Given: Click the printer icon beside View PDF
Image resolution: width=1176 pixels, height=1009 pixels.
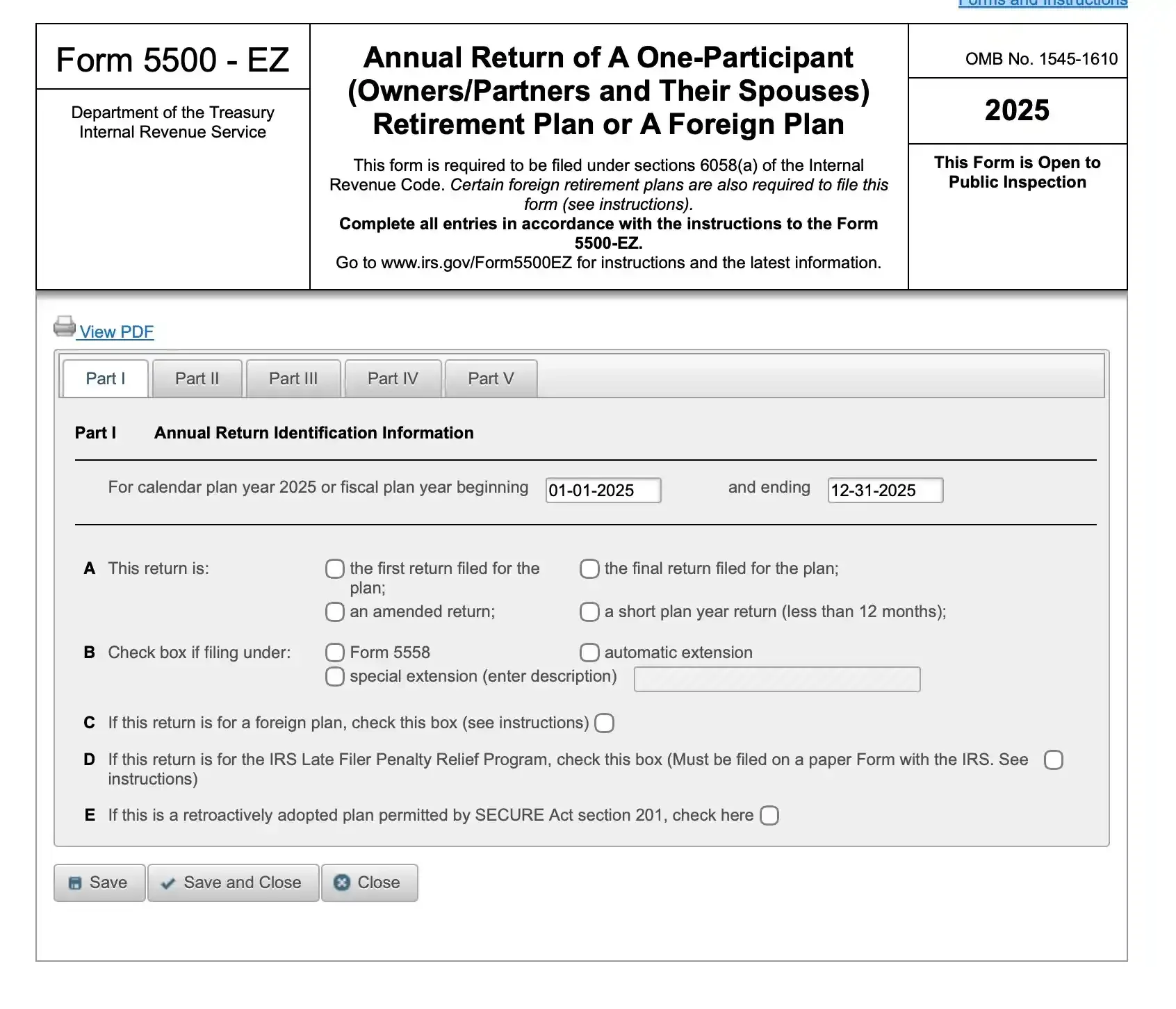Looking at the screenshot, I should [x=65, y=327].
